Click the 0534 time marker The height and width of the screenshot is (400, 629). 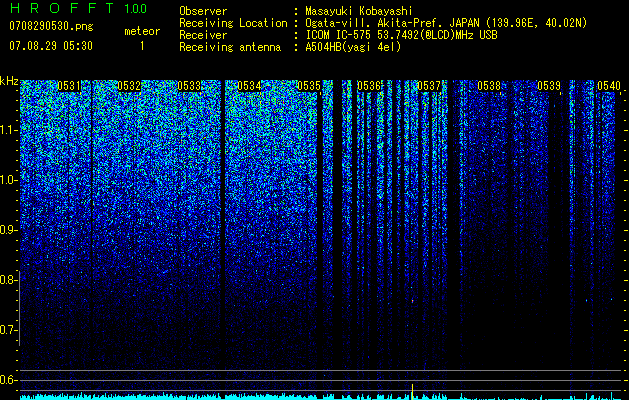tap(249, 86)
